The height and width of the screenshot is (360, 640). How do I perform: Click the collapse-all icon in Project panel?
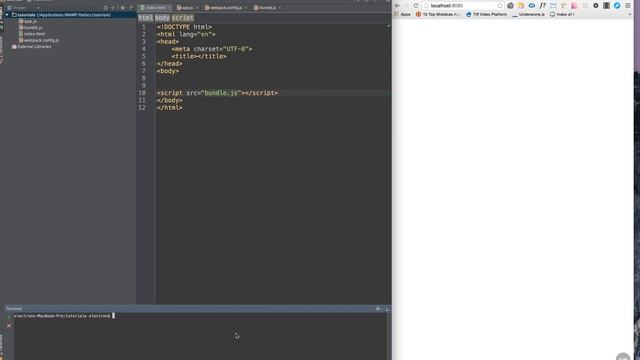(113, 8)
